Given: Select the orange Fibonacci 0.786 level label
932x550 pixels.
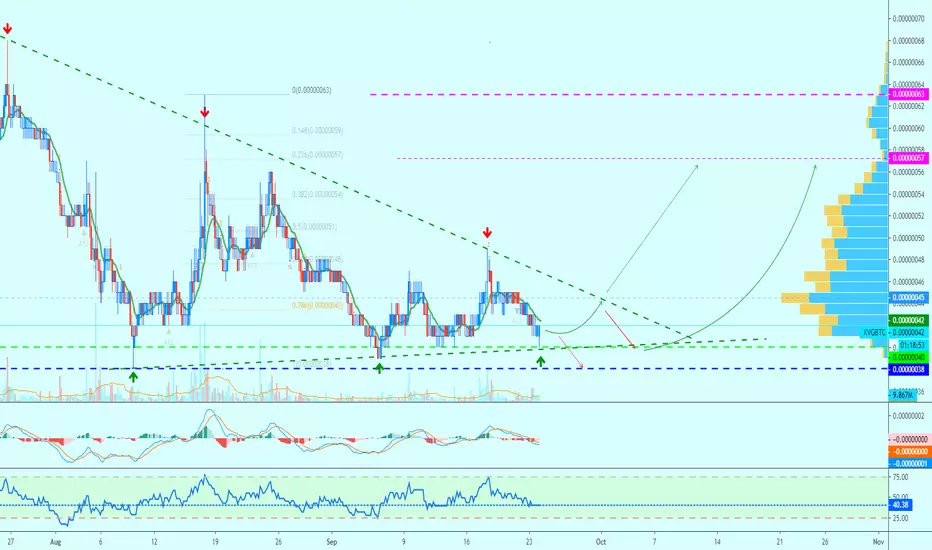Looking at the screenshot, I should (317, 306).
